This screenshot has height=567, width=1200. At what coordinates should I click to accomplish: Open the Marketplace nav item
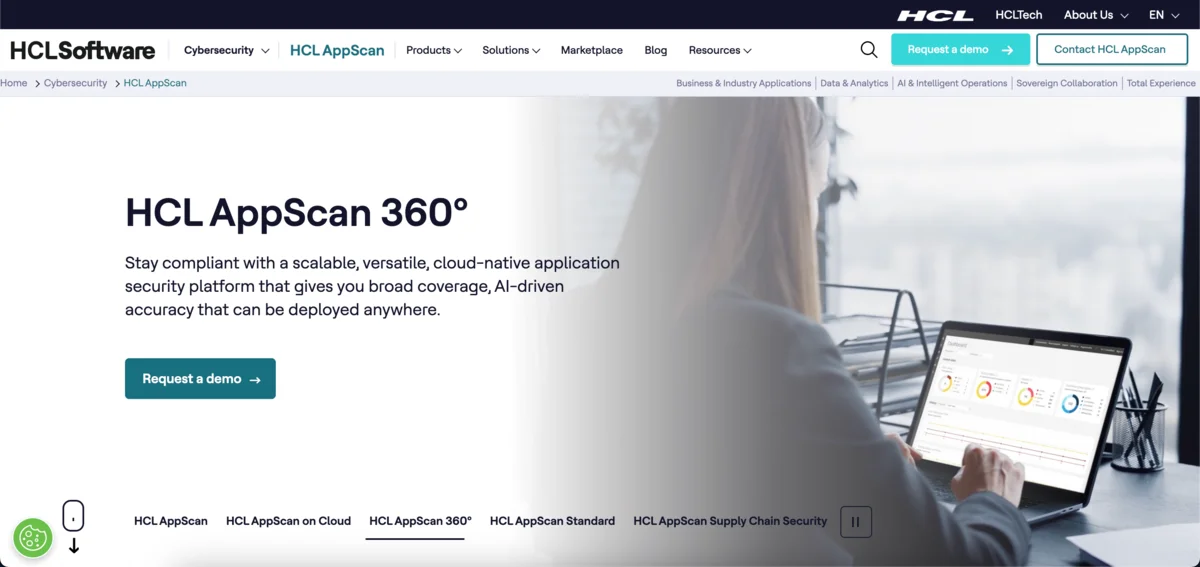pos(592,50)
